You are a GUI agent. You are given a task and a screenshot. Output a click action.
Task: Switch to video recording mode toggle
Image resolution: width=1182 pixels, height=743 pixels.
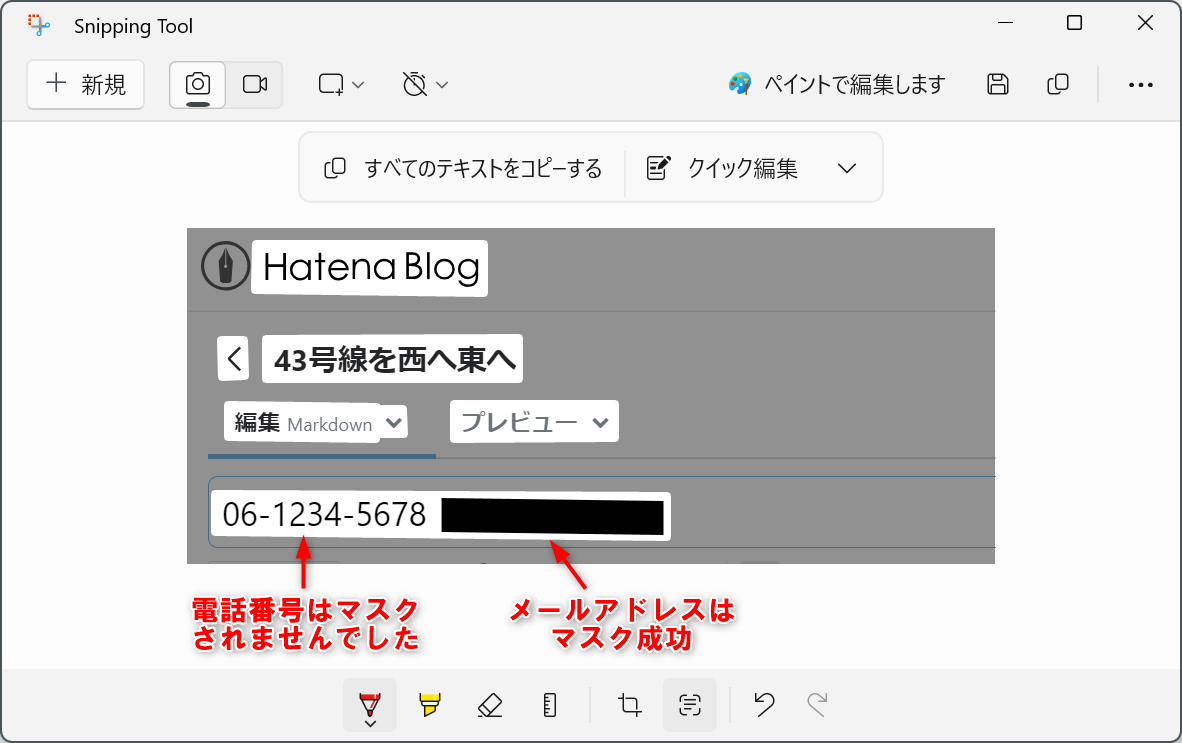tap(255, 84)
